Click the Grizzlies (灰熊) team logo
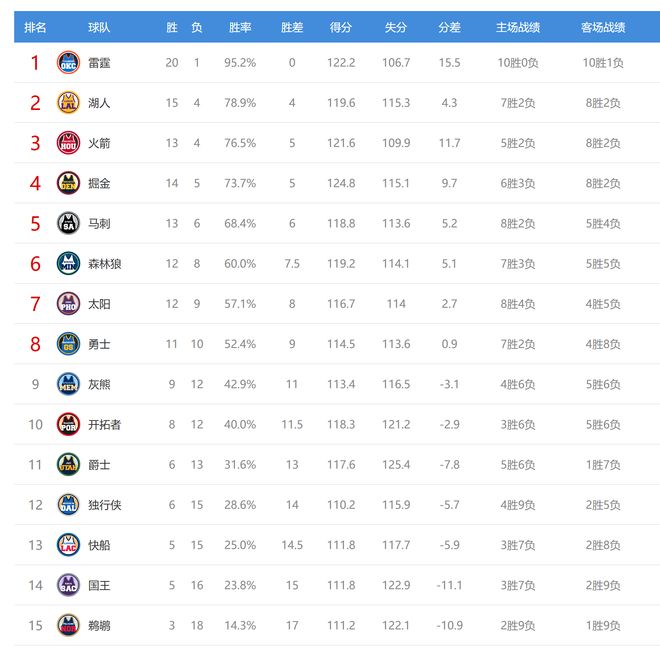The width and height of the screenshot is (660, 672). coord(68,384)
